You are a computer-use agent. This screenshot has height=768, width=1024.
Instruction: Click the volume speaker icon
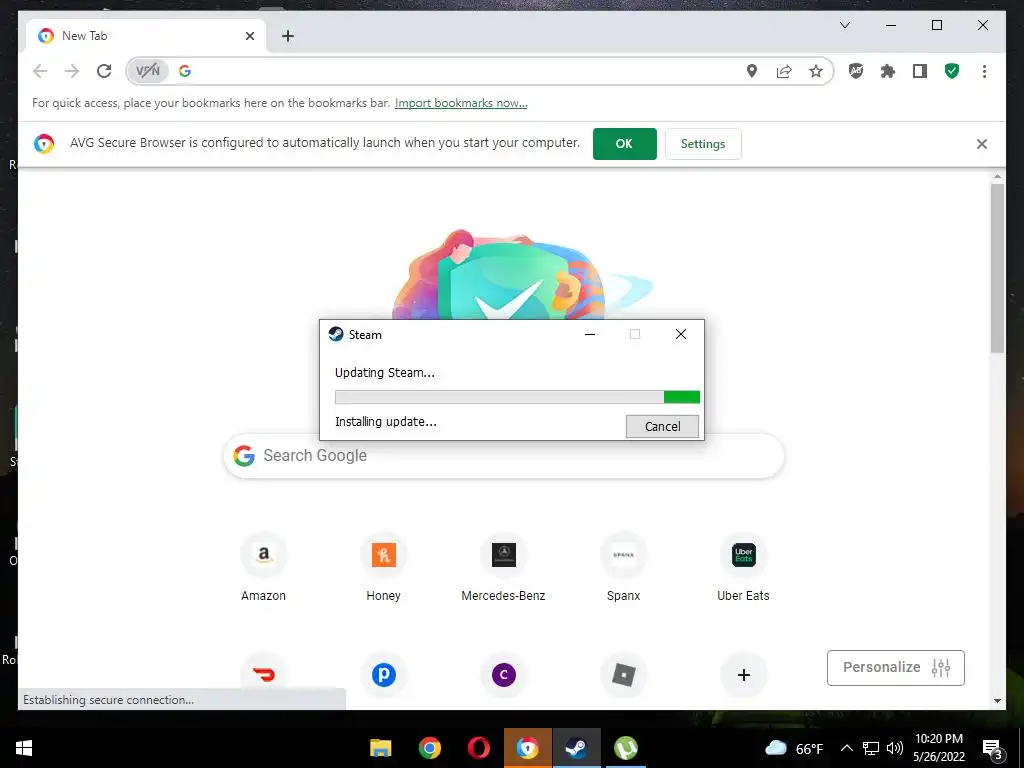pos(895,748)
